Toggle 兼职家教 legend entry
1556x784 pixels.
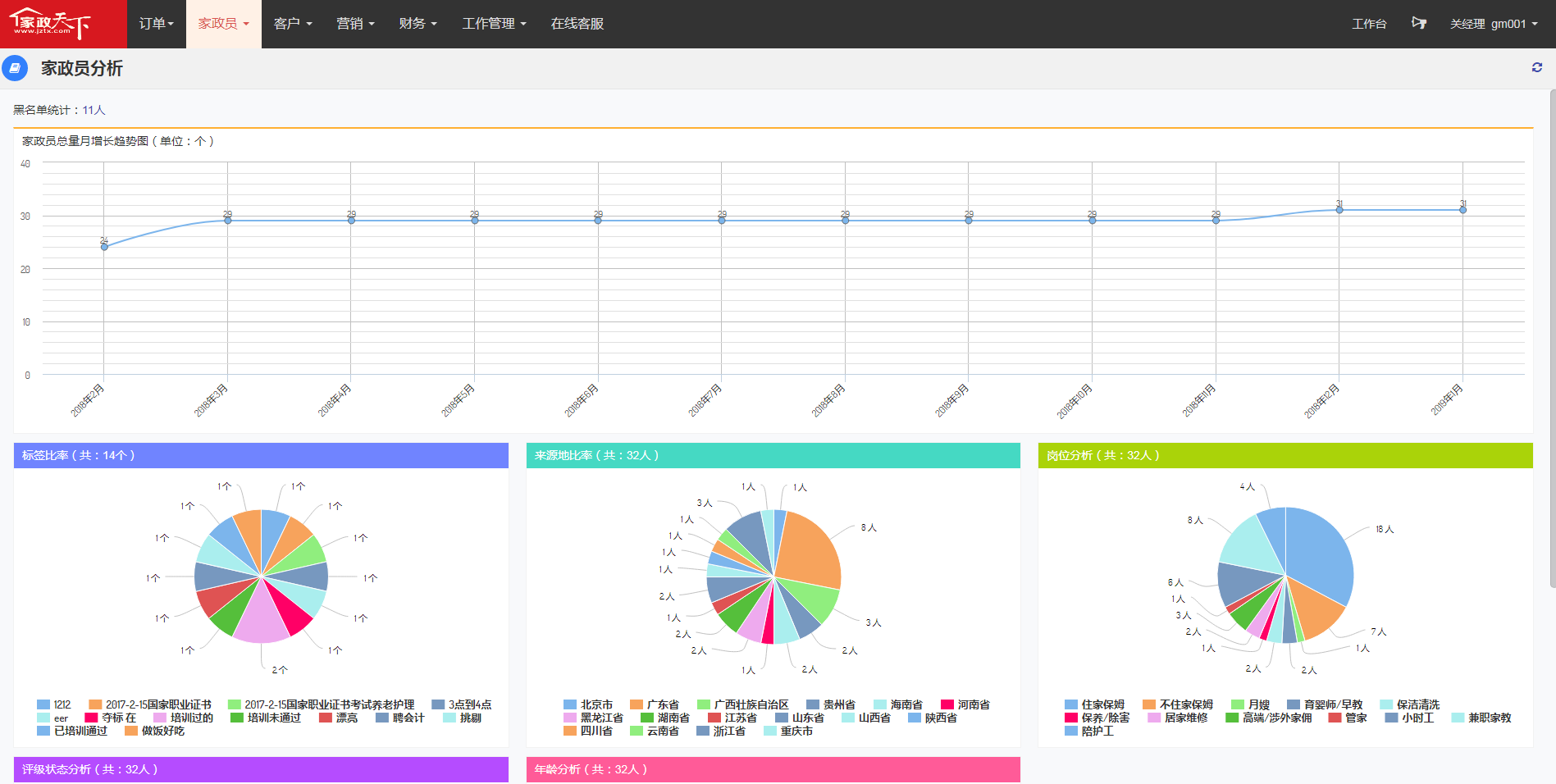click(1481, 718)
